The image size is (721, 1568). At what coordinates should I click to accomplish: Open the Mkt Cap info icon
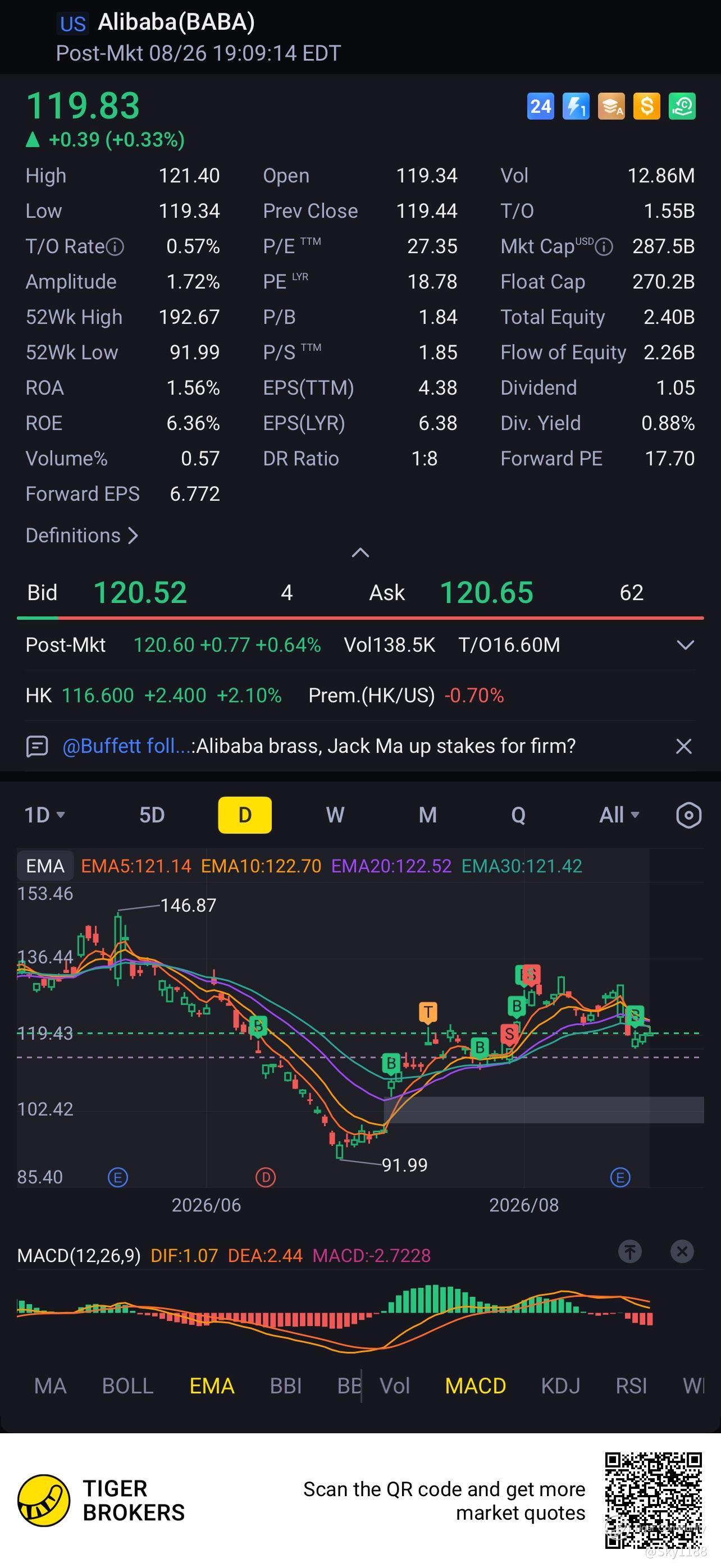[x=604, y=246]
